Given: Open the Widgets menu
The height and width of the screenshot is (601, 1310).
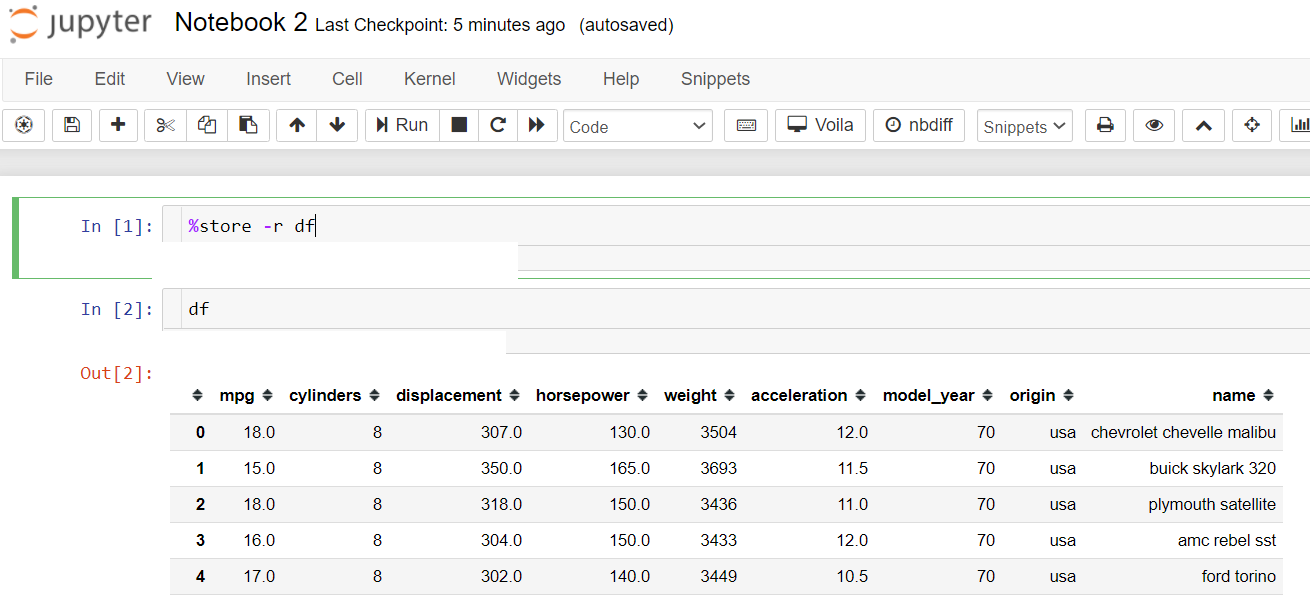Looking at the screenshot, I should coord(528,79).
